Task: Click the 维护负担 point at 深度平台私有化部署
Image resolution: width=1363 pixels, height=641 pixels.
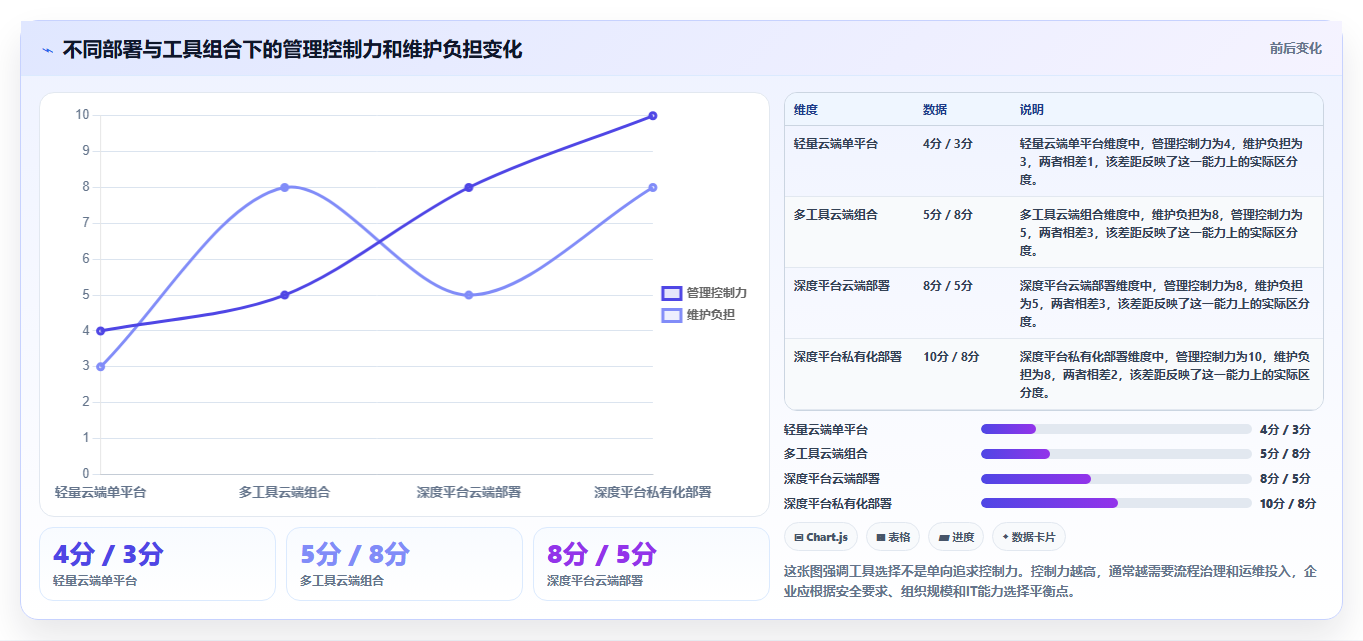Action: pos(653,187)
